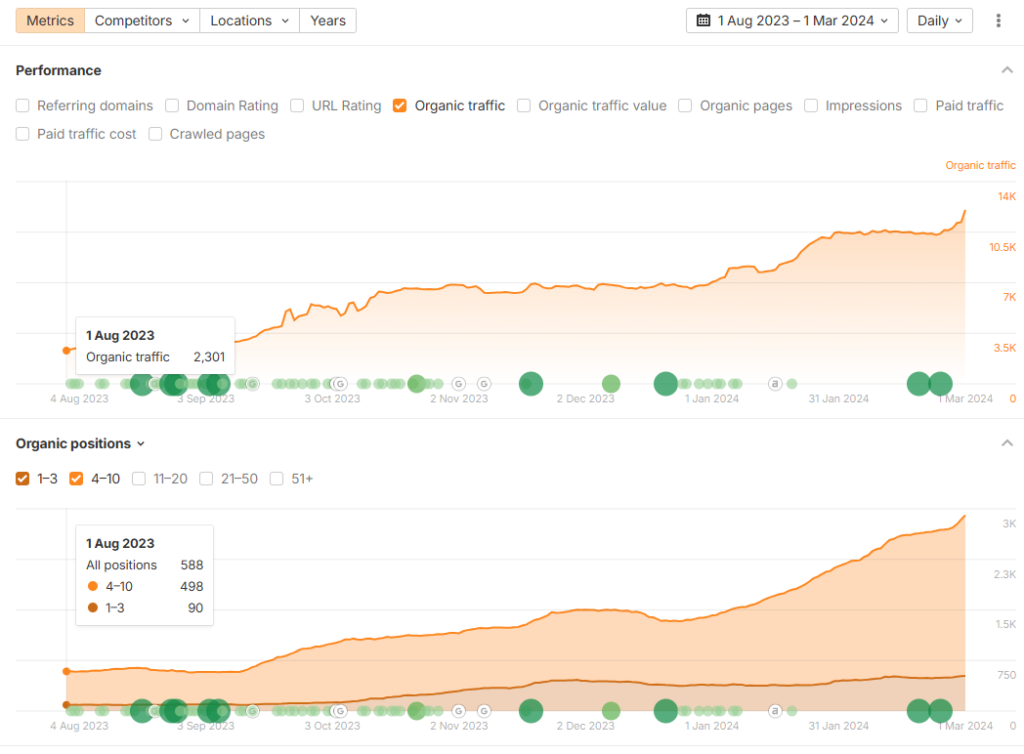1024x754 pixels.
Task: Check the Crawled pages metric
Action: click(156, 134)
